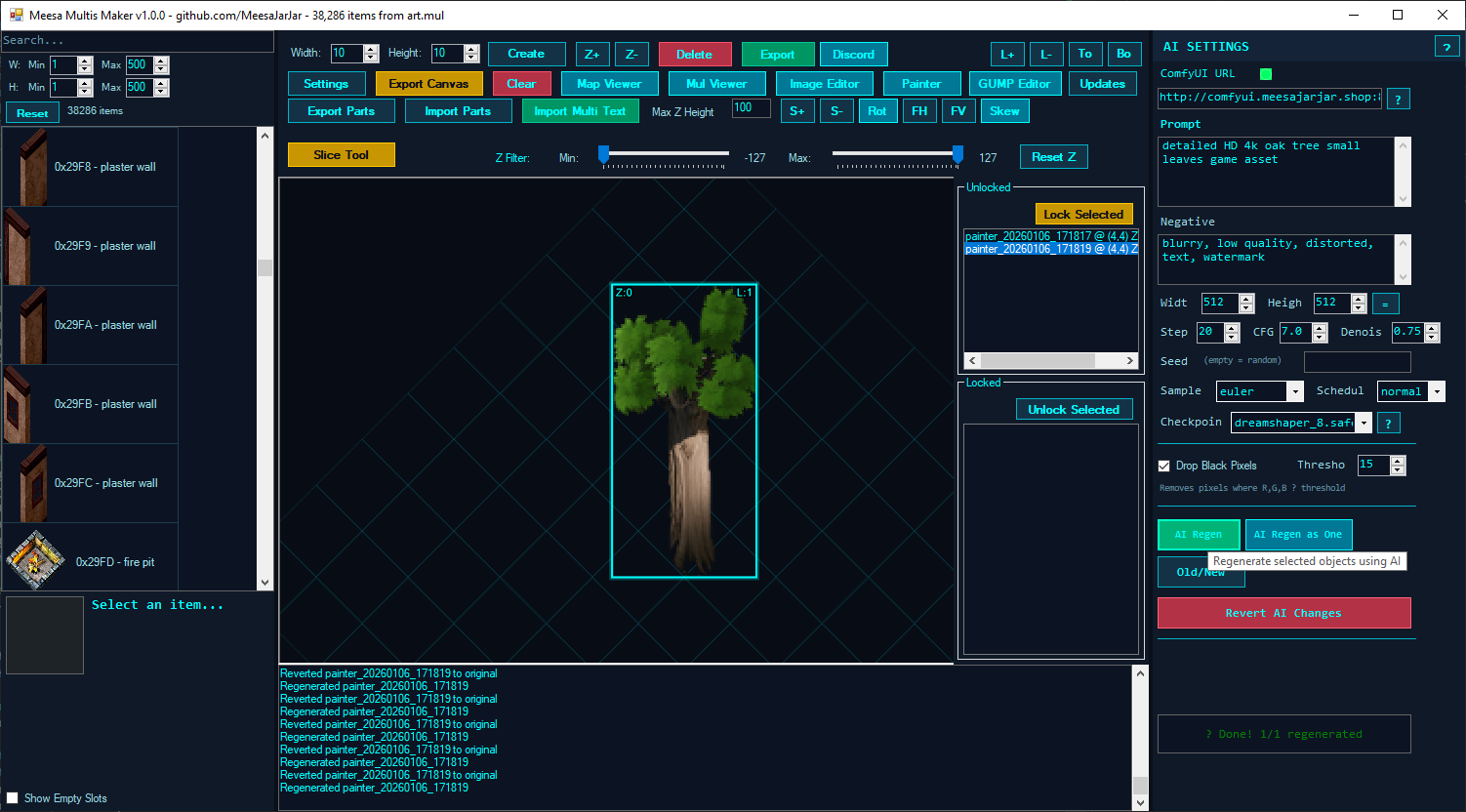Screen dimensions: 1466x812
Task: Click the Seed input field
Action: [1357, 362]
